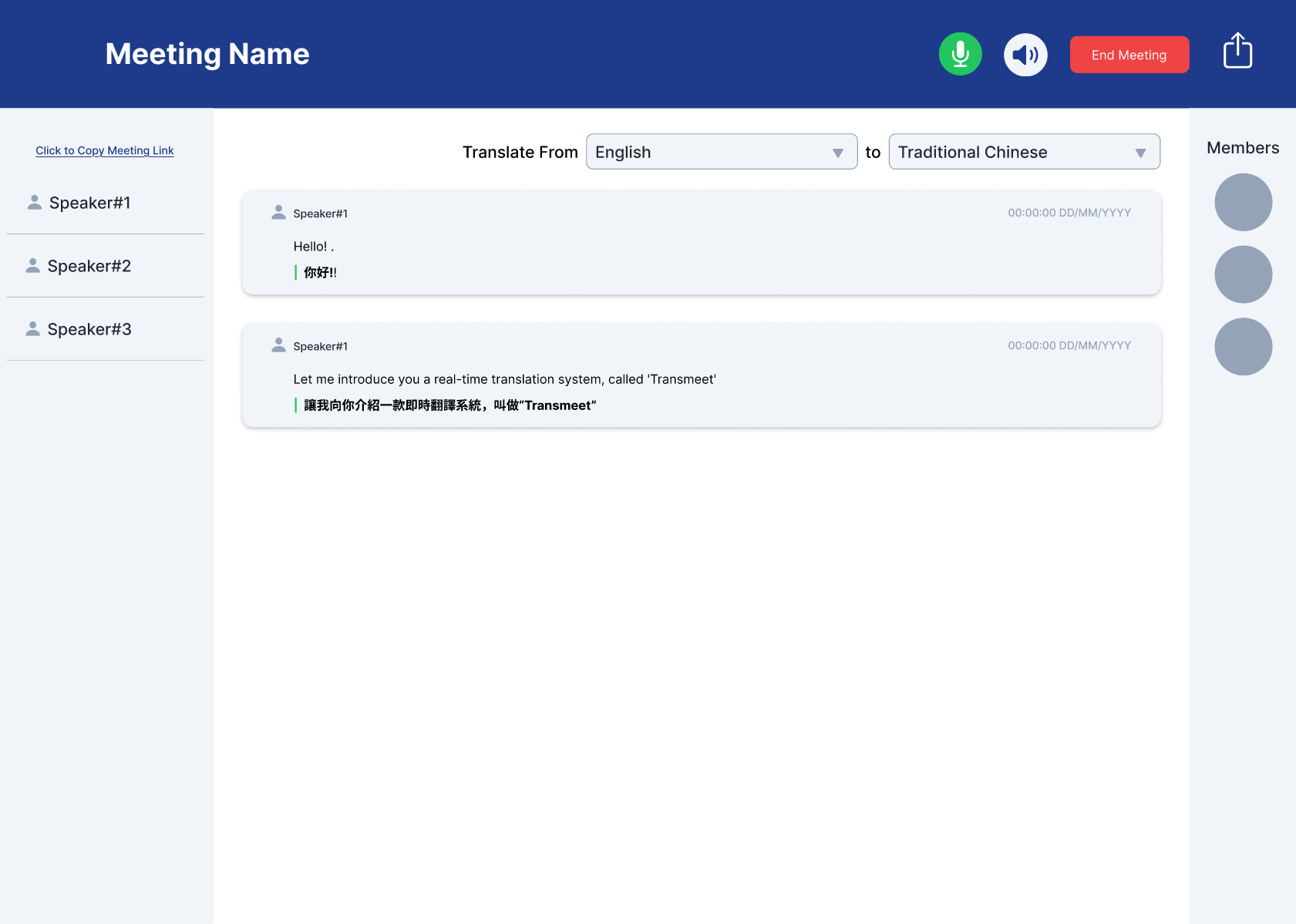Click the arrow of the English dropdown
The width and height of the screenshot is (1296, 924).
tap(838, 153)
